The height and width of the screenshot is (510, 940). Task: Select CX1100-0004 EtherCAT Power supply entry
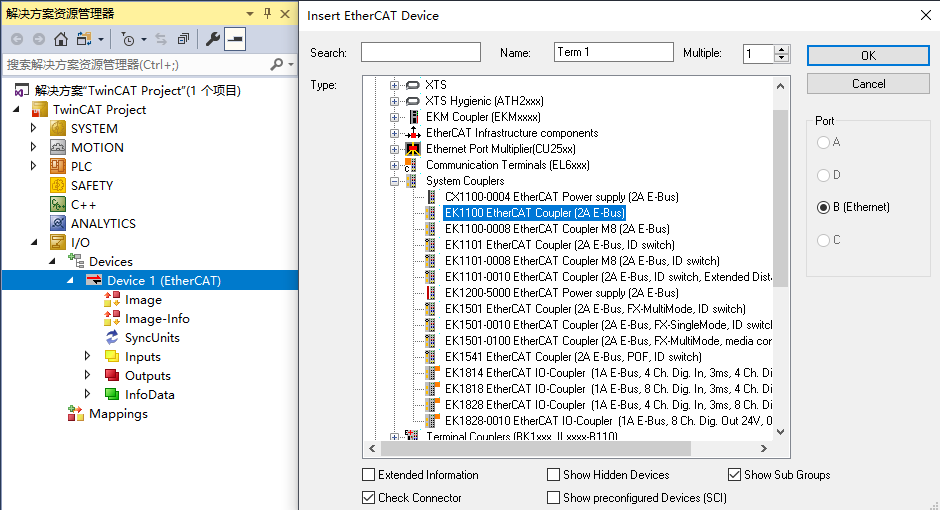tap(562, 197)
